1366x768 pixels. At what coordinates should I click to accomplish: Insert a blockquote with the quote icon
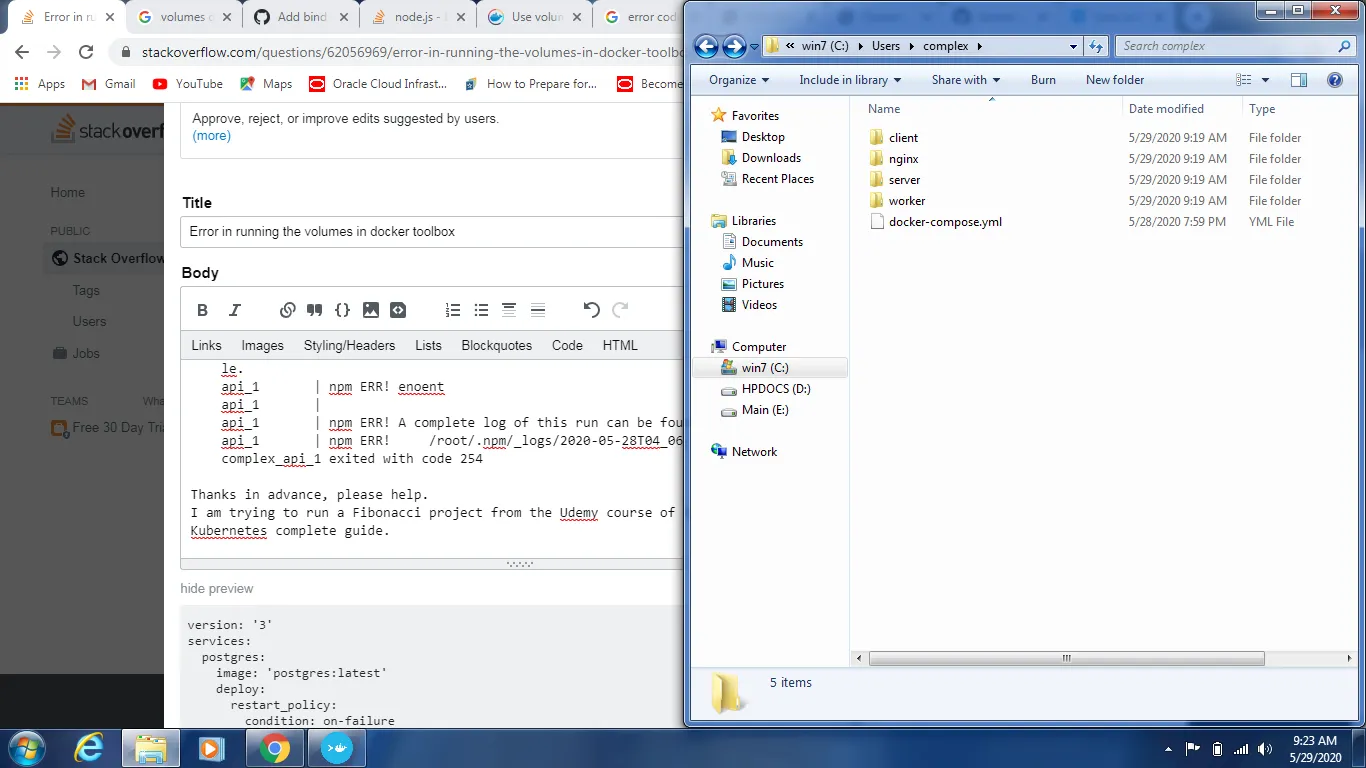(315, 310)
